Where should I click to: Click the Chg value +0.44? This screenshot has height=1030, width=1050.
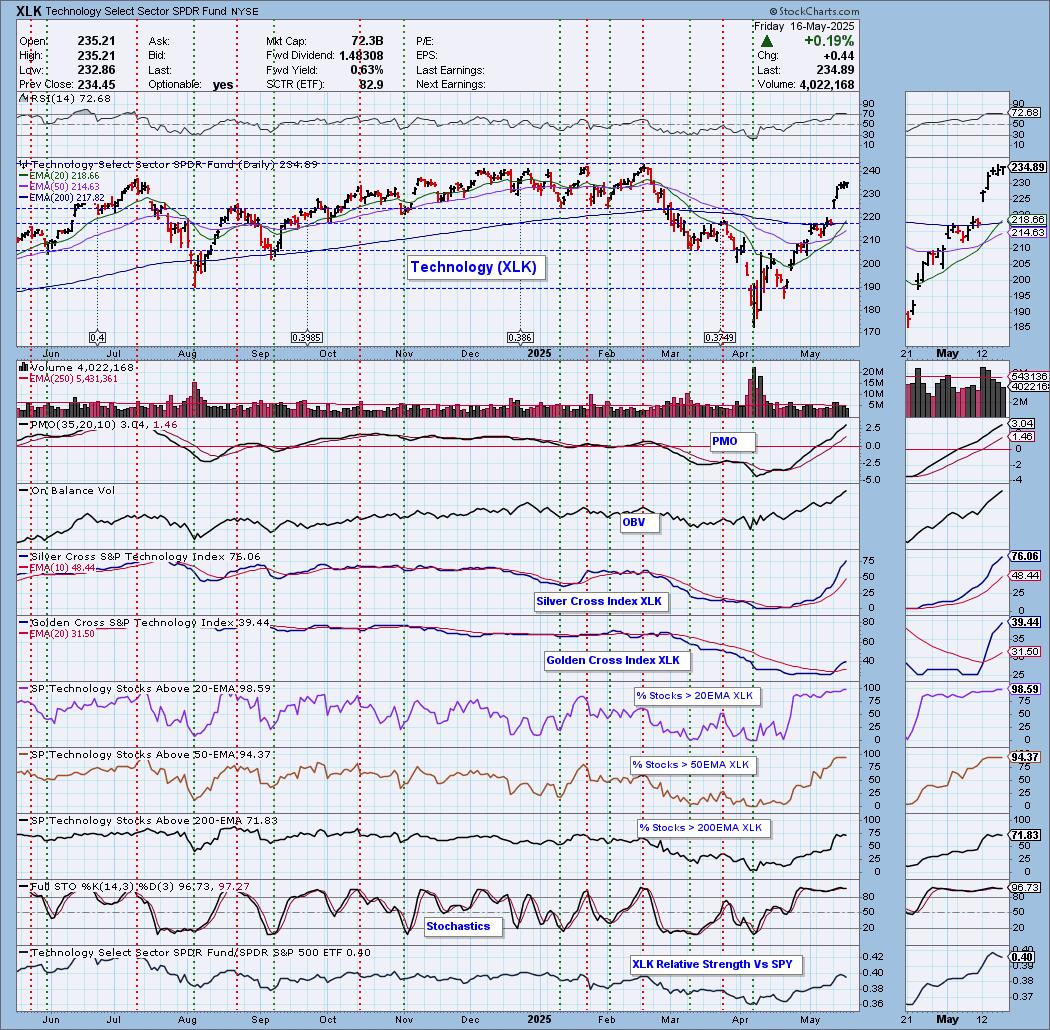pos(838,56)
